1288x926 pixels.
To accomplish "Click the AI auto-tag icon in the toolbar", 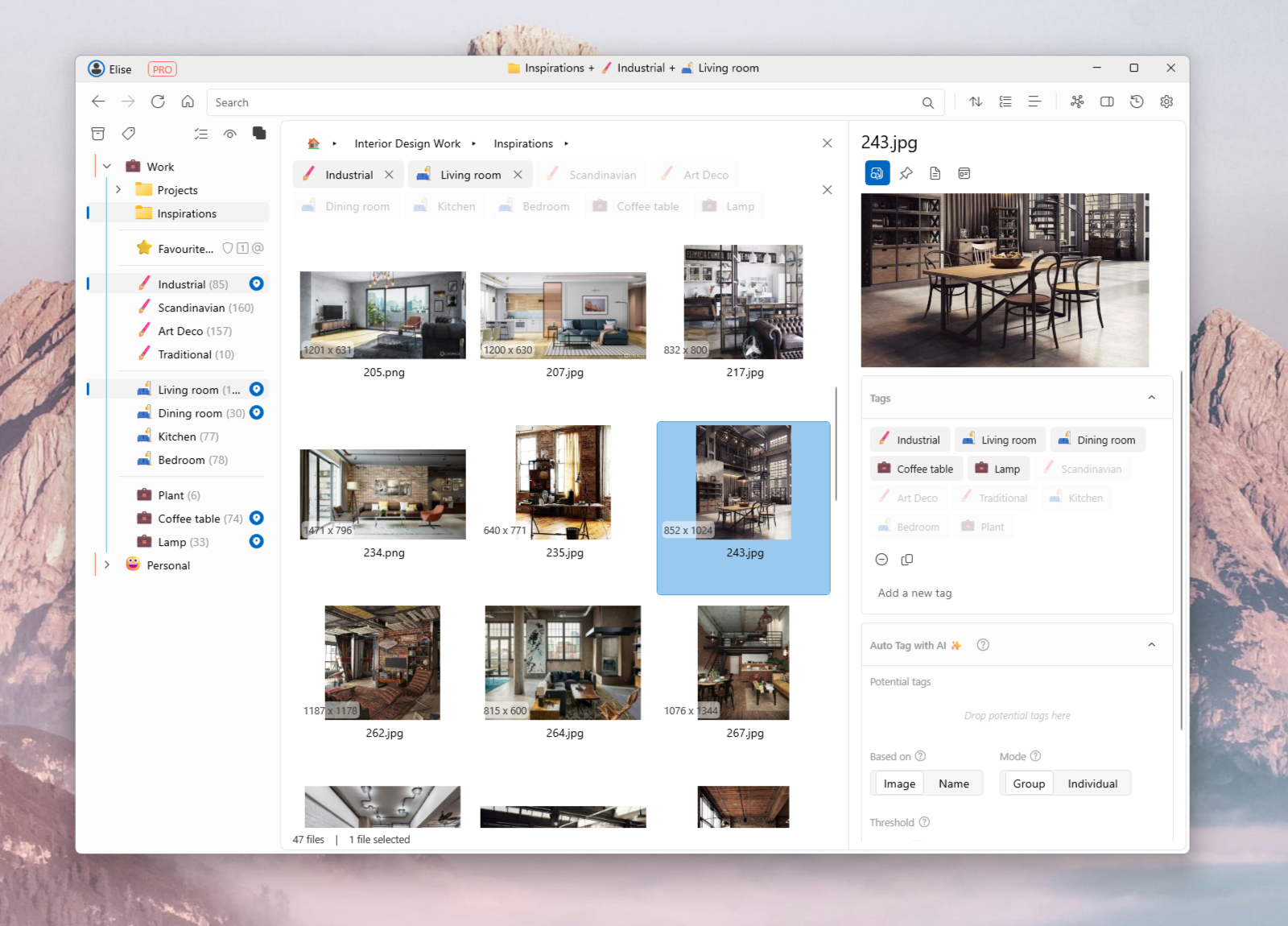I will click(1077, 101).
